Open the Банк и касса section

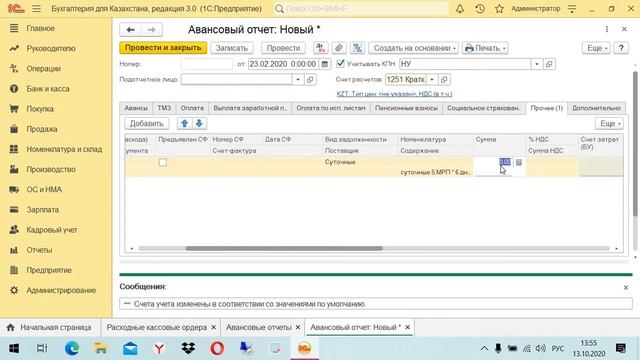click(48, 89)
